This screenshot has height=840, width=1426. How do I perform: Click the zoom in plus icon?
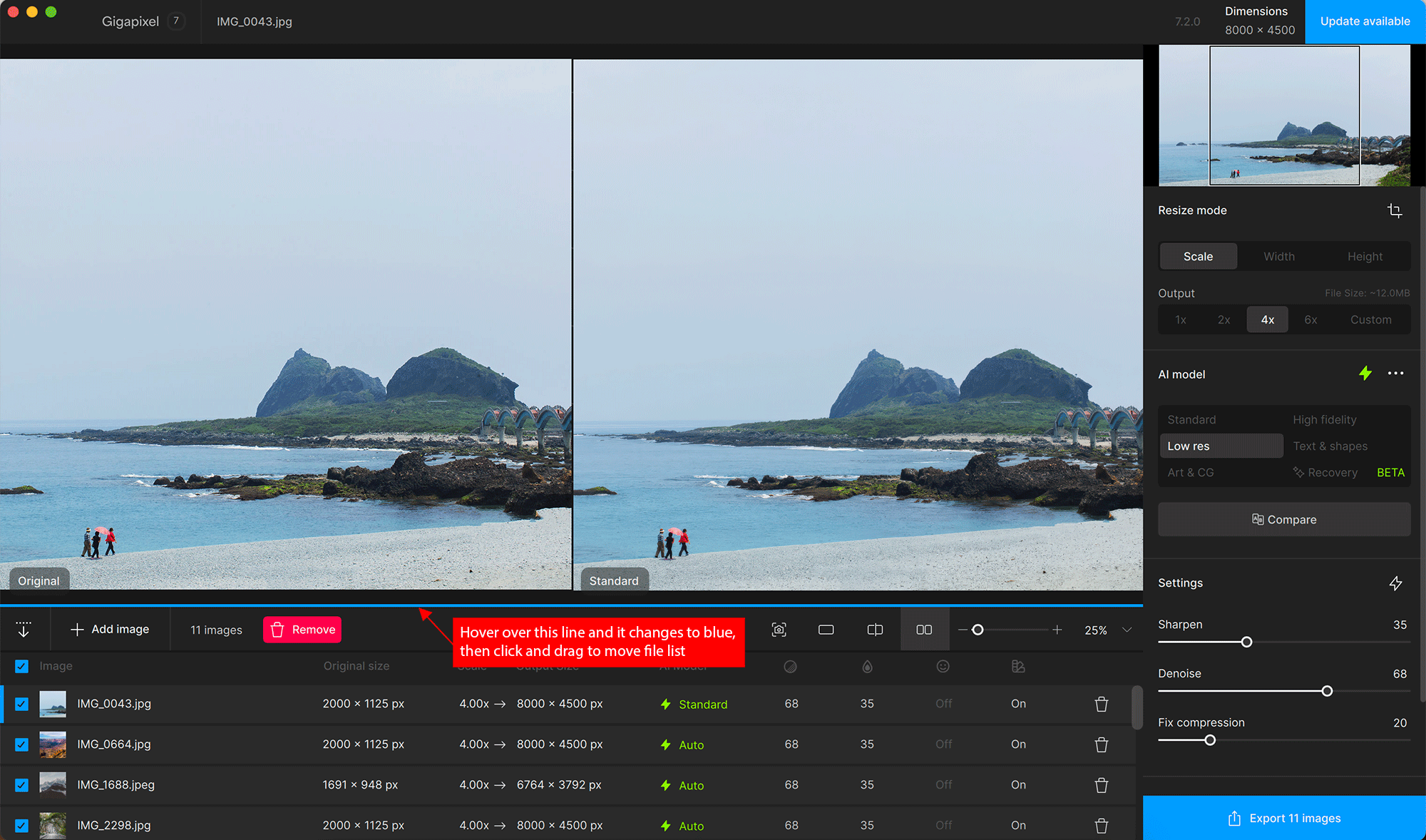coord(1057,630)
